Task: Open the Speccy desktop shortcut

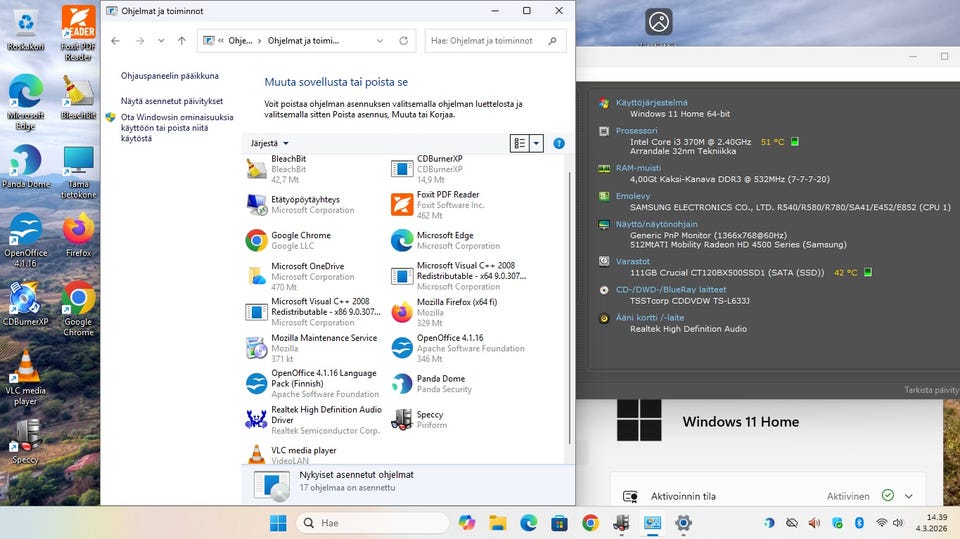Action: 26,441
